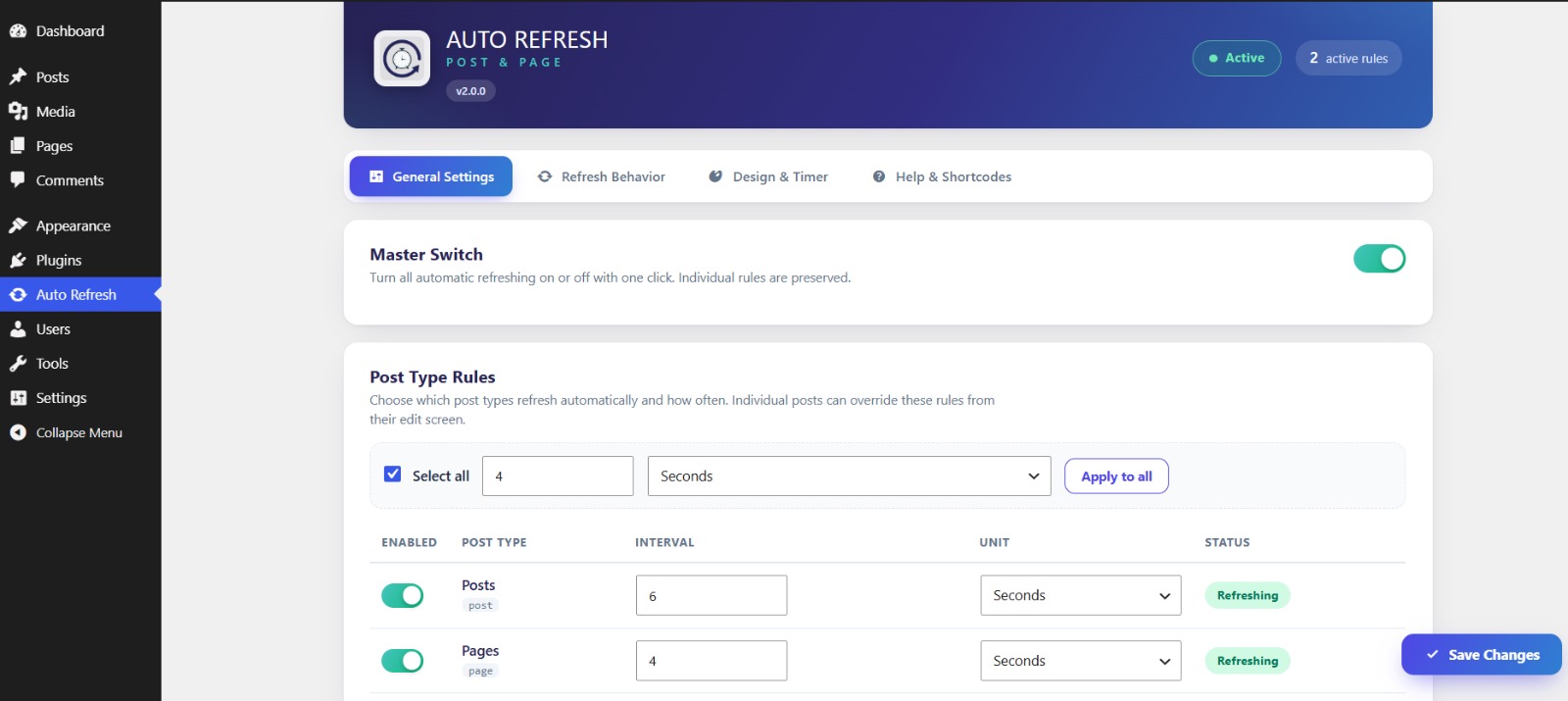This screenshot has width=1568, height=701.
Task: Click the Posts pin icon in sidebar
Action: point(18,76)
